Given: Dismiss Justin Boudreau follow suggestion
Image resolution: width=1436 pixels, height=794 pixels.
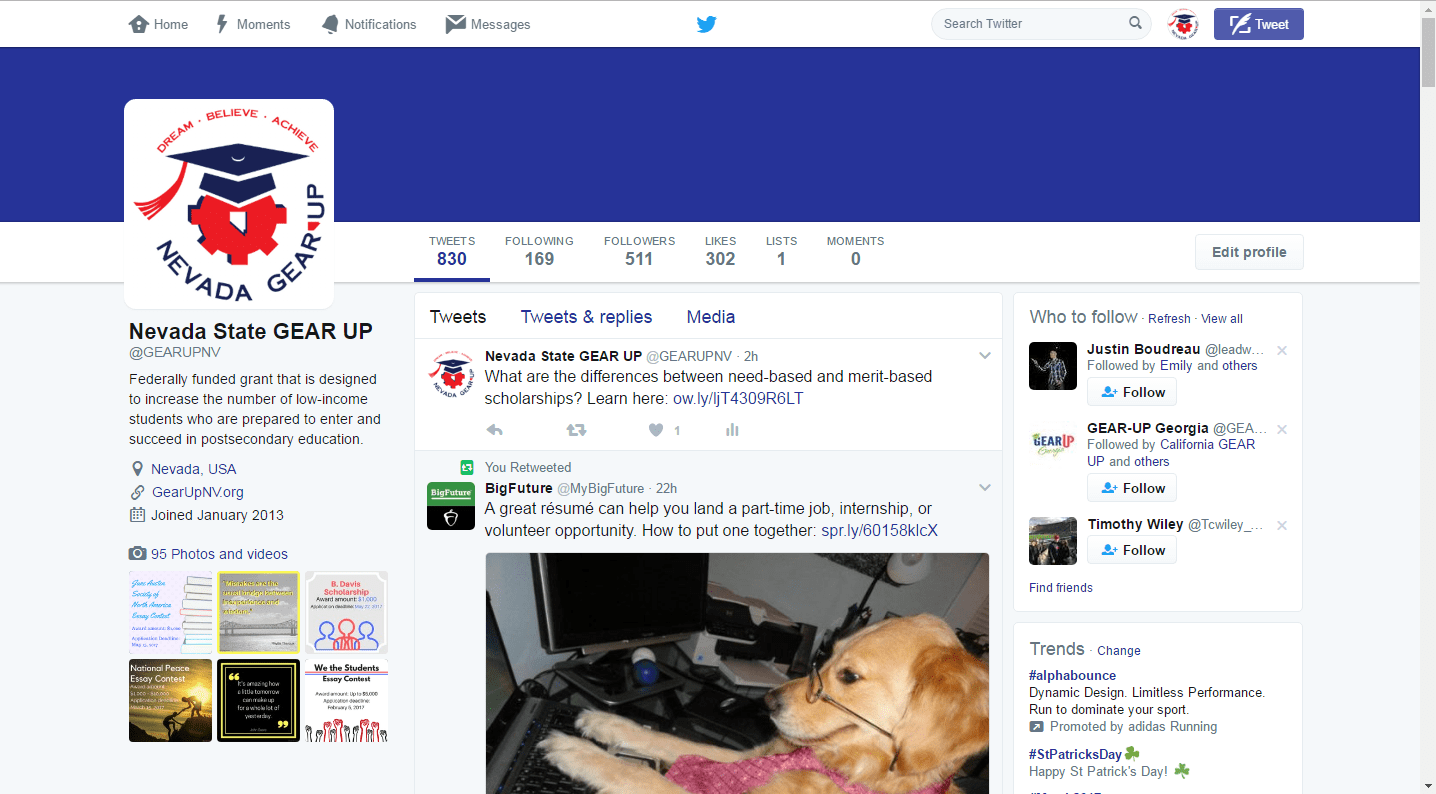Looking at the screenshot, I should tap(1282, 350).
